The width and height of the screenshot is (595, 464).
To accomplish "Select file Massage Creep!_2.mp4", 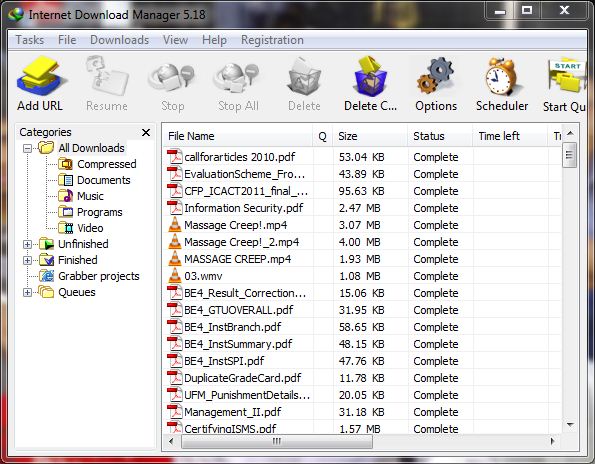I will point(242,242).
